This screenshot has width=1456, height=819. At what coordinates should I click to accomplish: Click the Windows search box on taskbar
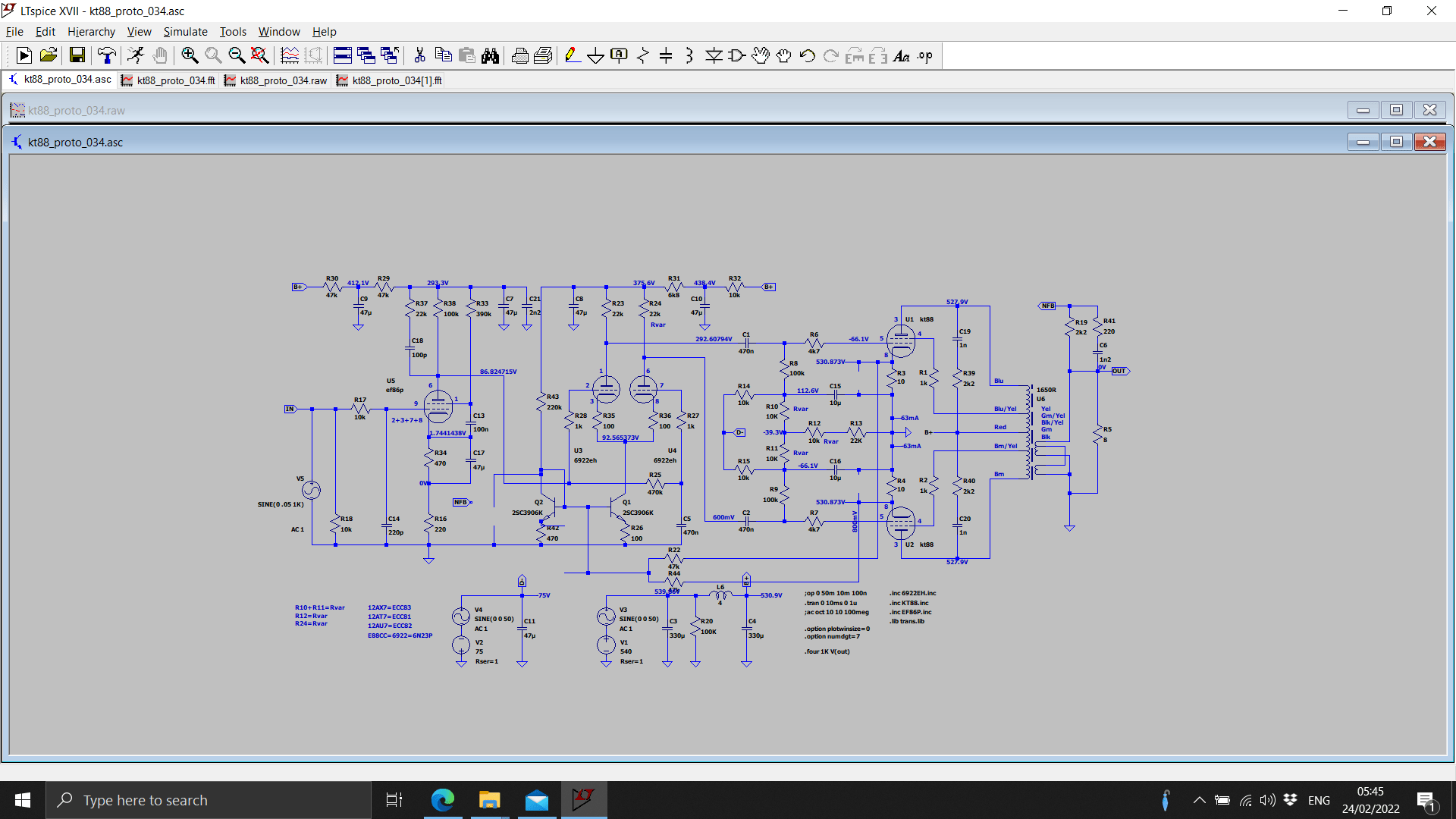tap(209, 800)
